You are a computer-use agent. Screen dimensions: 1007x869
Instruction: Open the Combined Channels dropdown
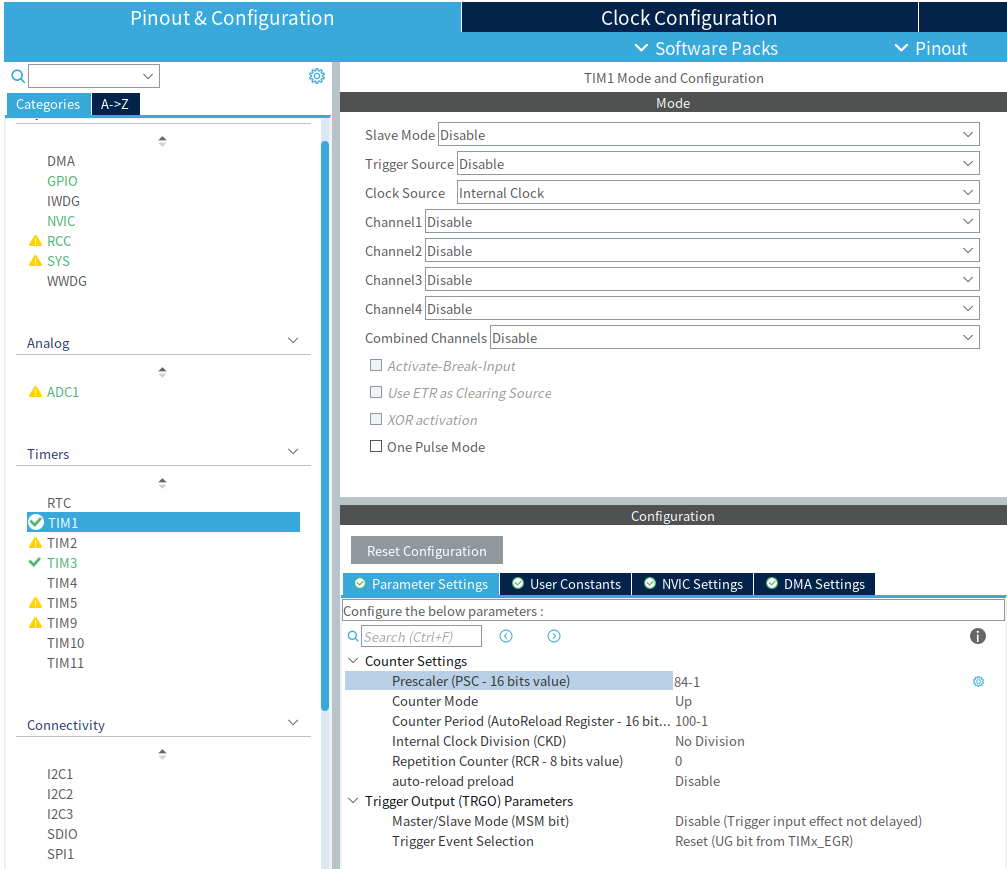pyautogui.click(x=735, y=337)
